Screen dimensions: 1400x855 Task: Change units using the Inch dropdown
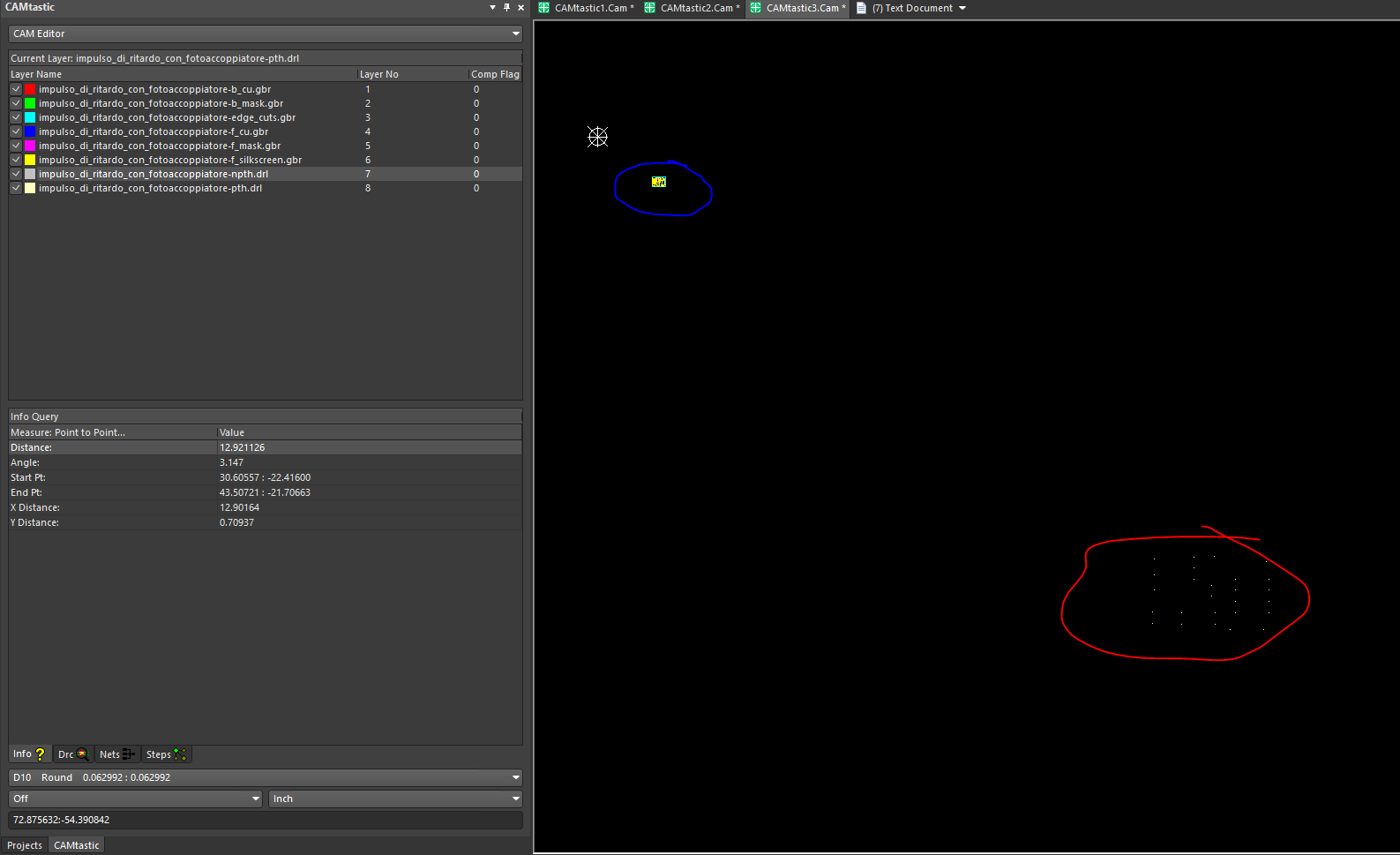[x=515, y=799]
